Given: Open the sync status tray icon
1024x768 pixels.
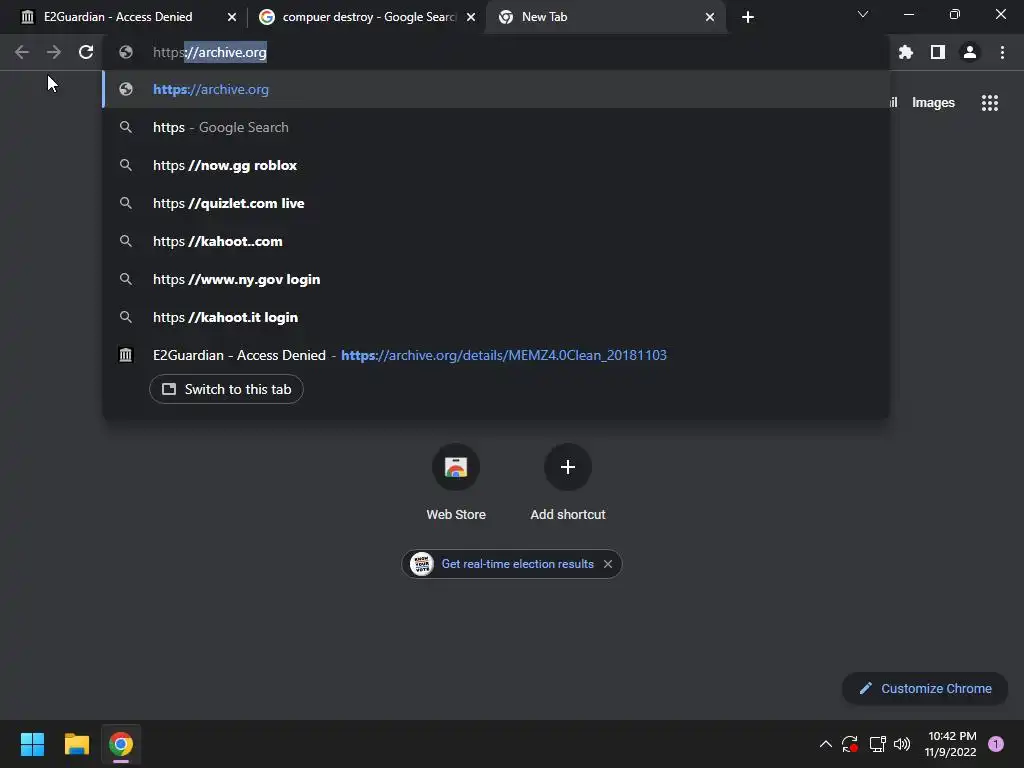Looking at the screenshot, I should [850, 744].
